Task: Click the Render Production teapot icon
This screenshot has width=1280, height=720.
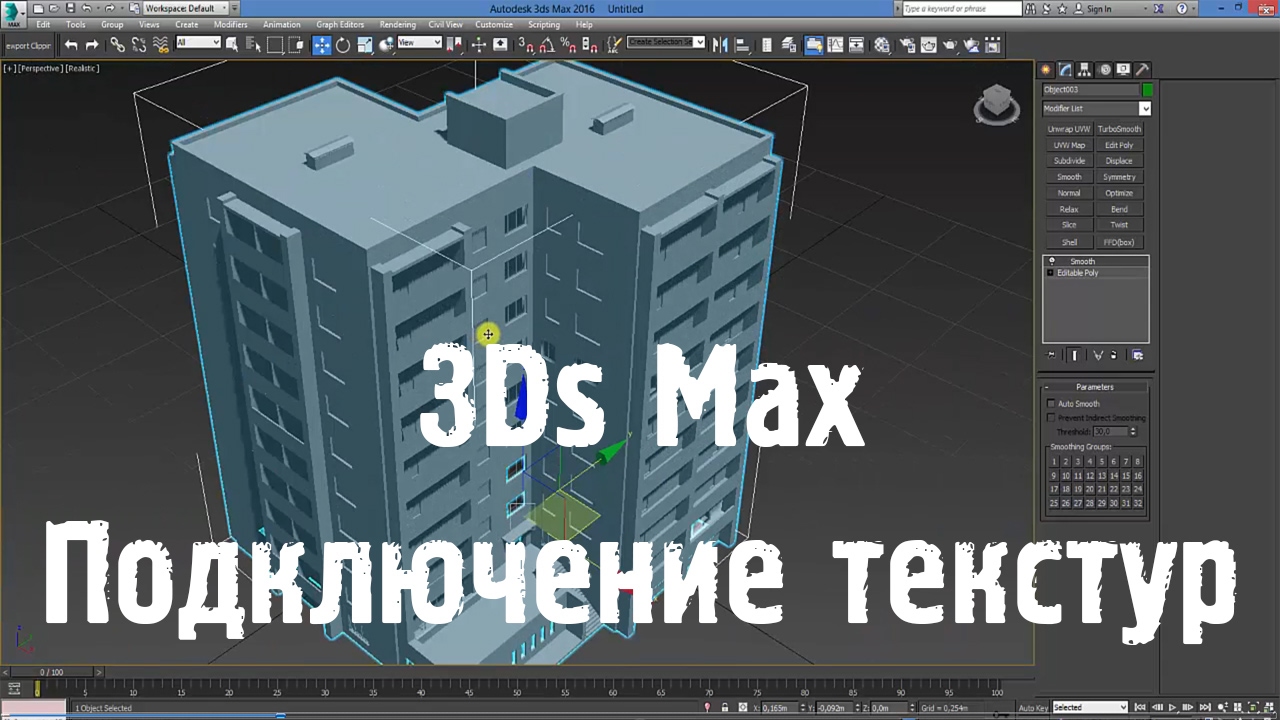Action: click(950, 45)
